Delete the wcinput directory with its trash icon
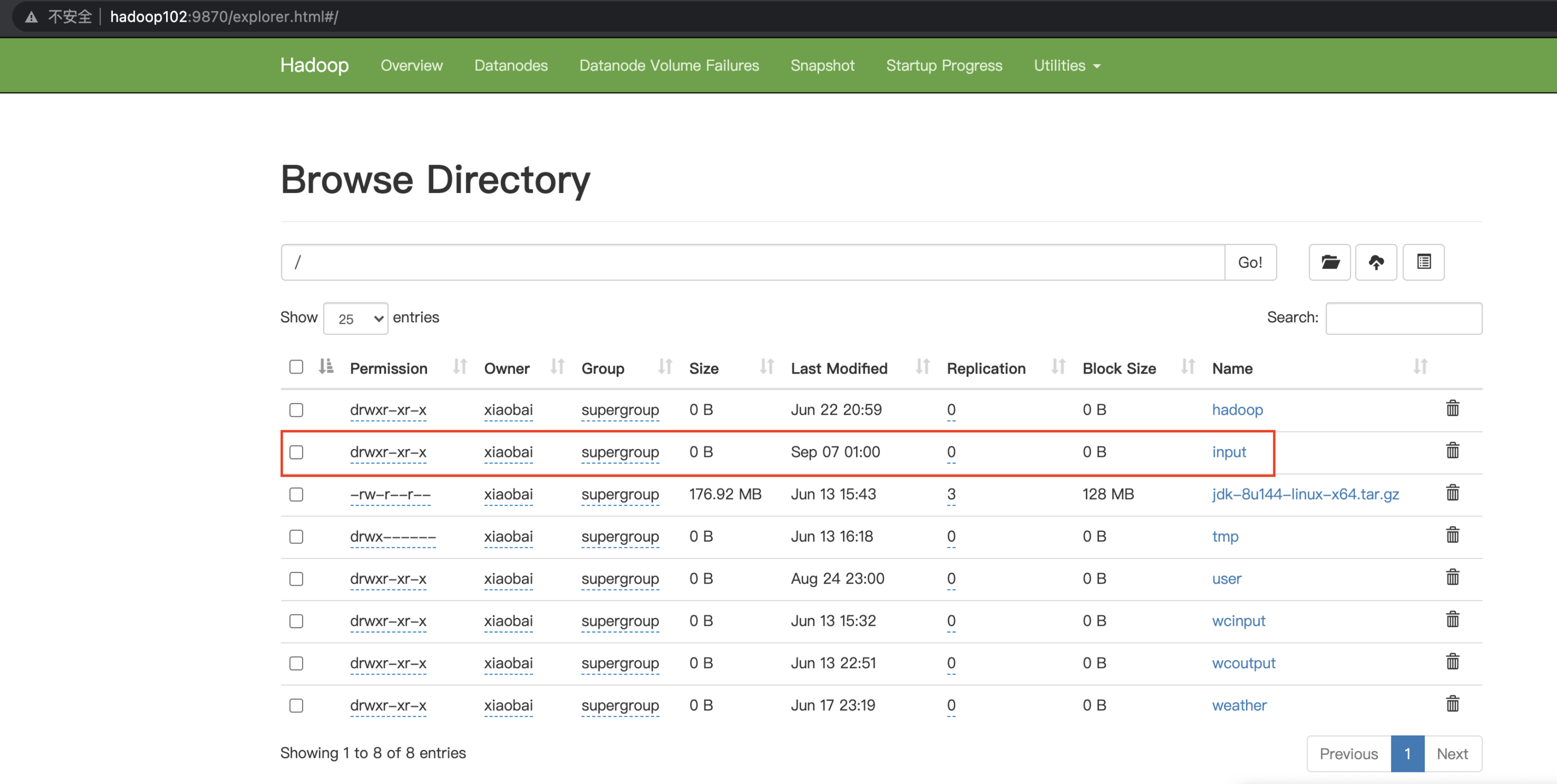The image size is (1557, 784). [x=1452, y=620]
